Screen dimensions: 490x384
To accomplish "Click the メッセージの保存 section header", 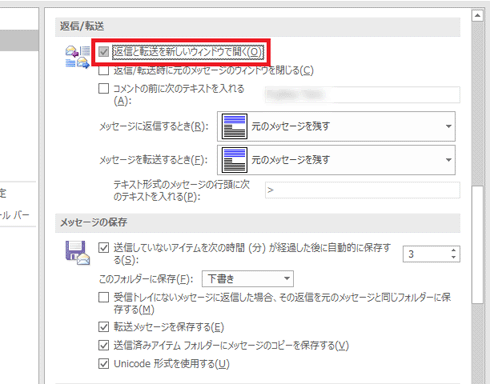I will [x=258, y=223].
